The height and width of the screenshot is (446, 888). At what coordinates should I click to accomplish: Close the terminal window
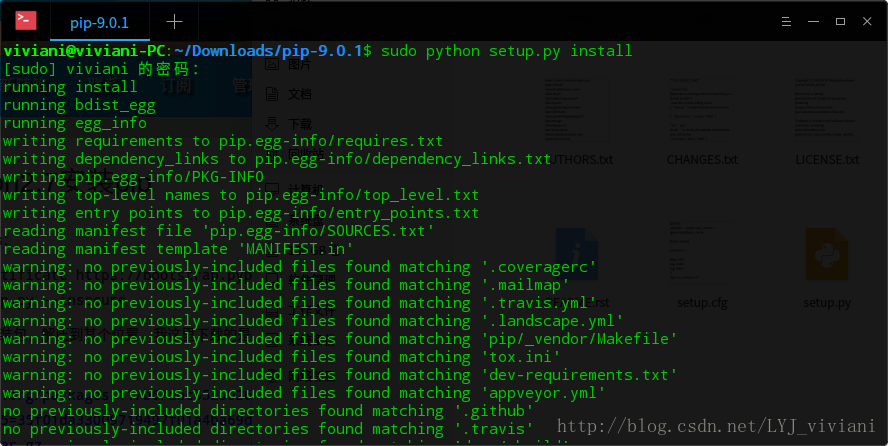867,22
